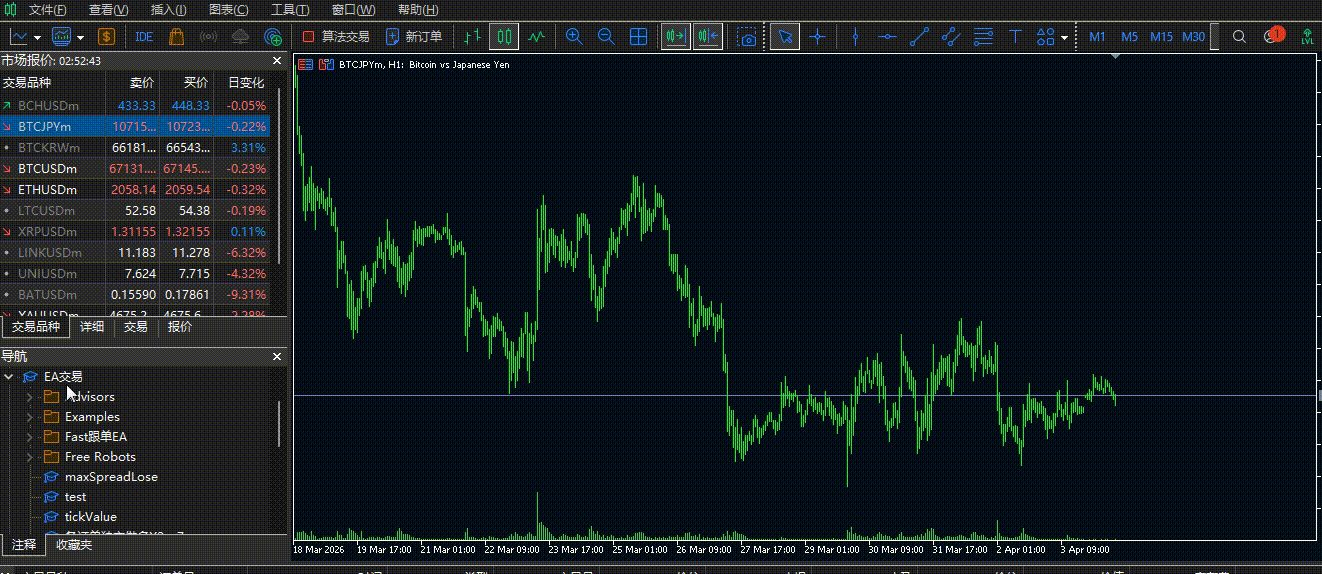Switch to M30 timeframe
The image size is (1322, 574).
coord(1193,37)
